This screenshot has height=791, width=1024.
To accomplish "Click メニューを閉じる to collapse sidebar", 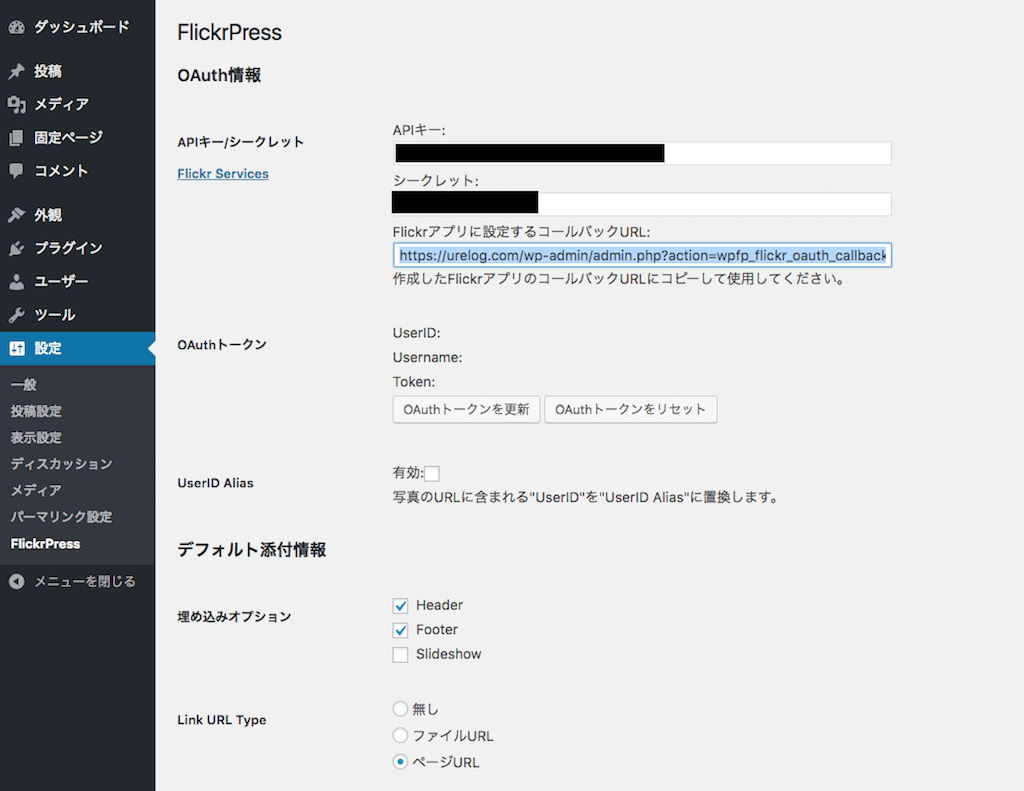I will click(85, 581).
